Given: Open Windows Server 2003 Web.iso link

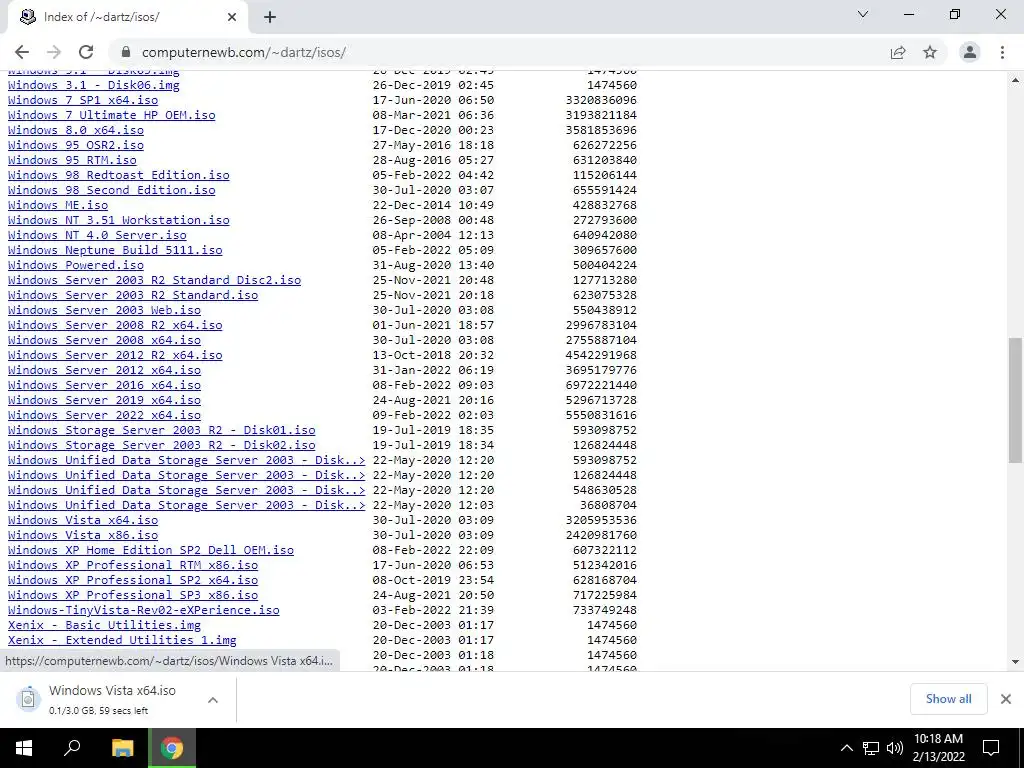Looking at the screenshot, I should click(104, 310).
